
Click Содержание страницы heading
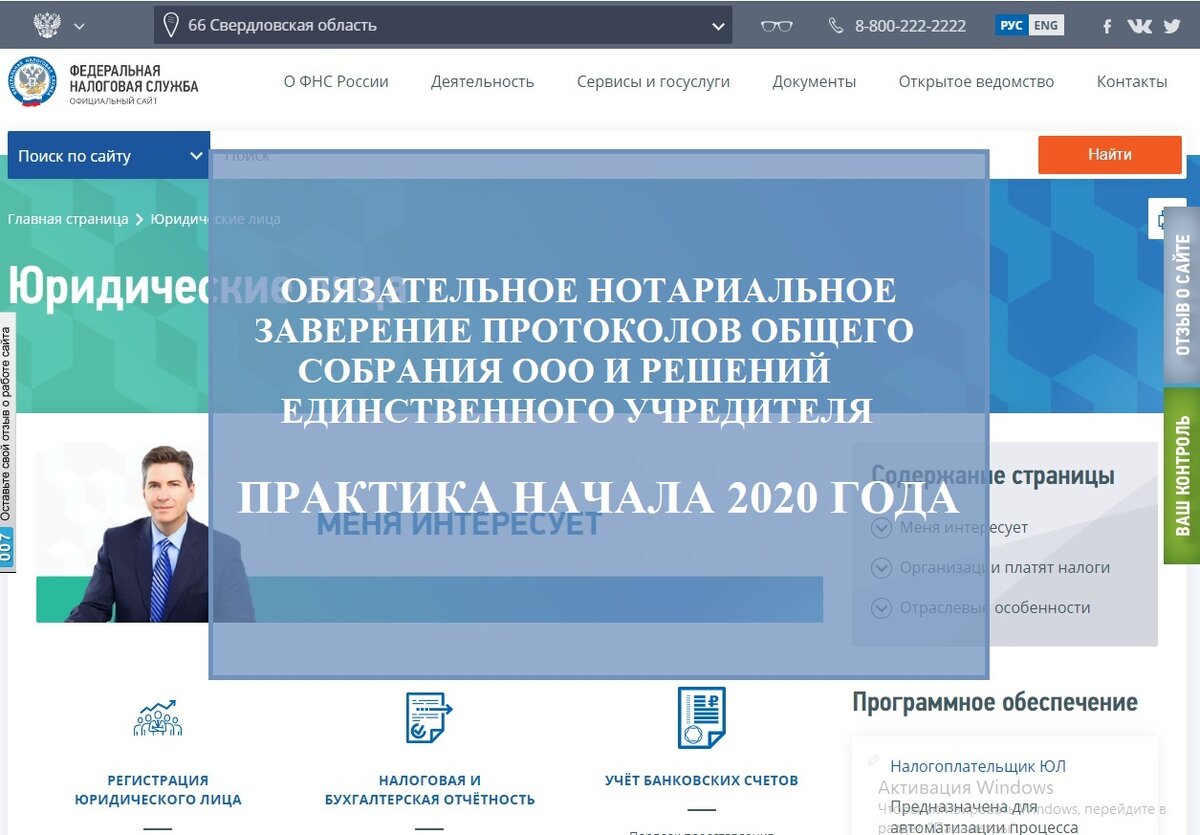pos(993,475)
